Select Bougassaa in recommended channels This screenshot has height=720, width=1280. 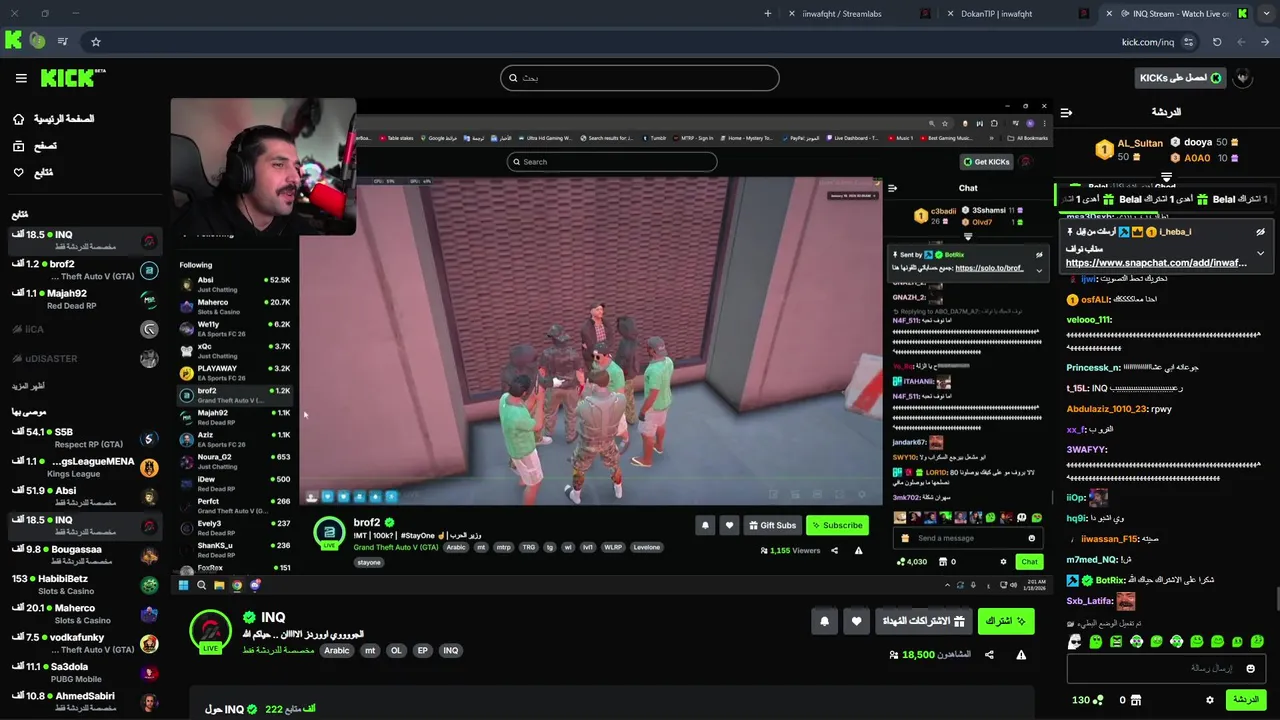pyautogui.click(x=85, y=555)
